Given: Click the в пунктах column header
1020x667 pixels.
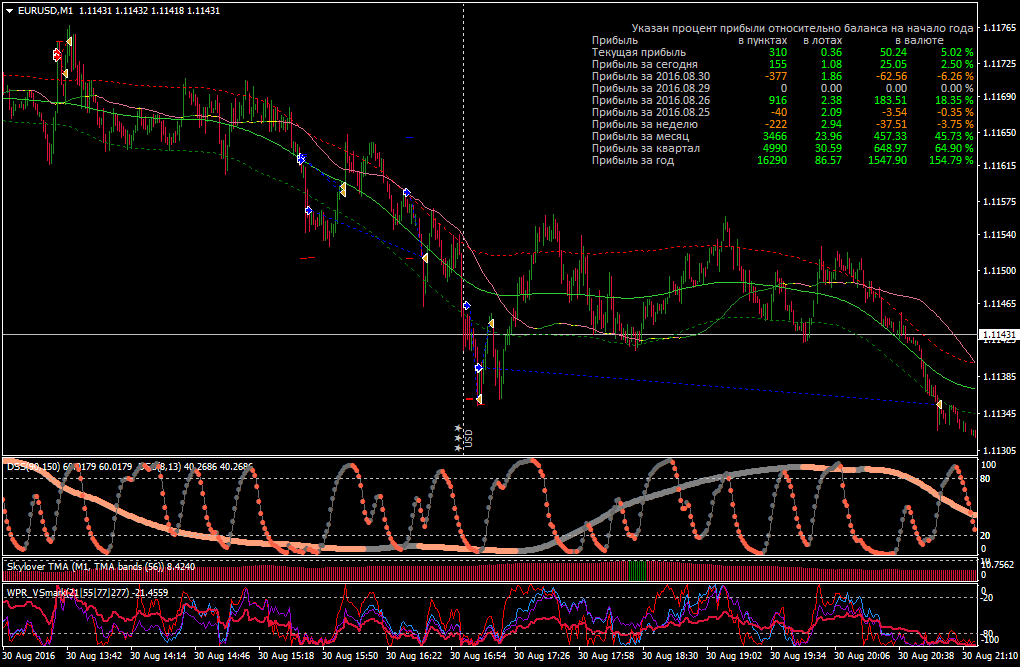Looking at the screenshot, I should coord(762,40).
